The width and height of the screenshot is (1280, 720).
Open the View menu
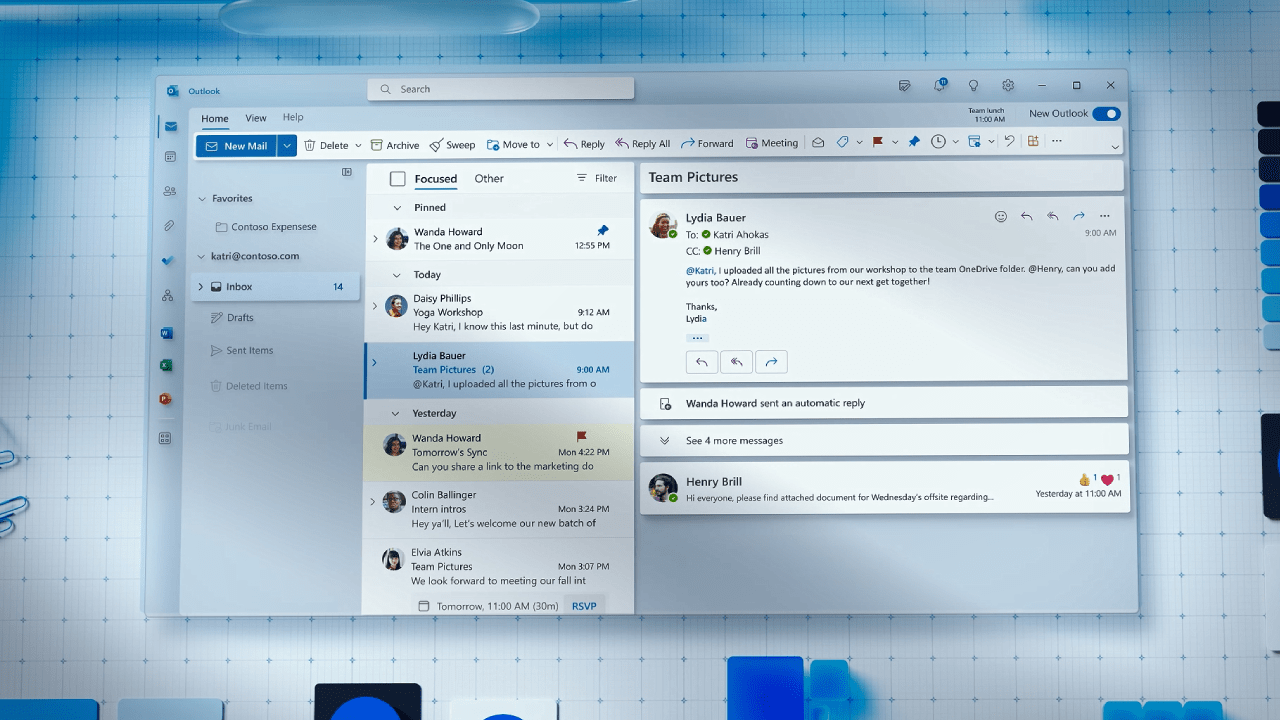(255, 117)
